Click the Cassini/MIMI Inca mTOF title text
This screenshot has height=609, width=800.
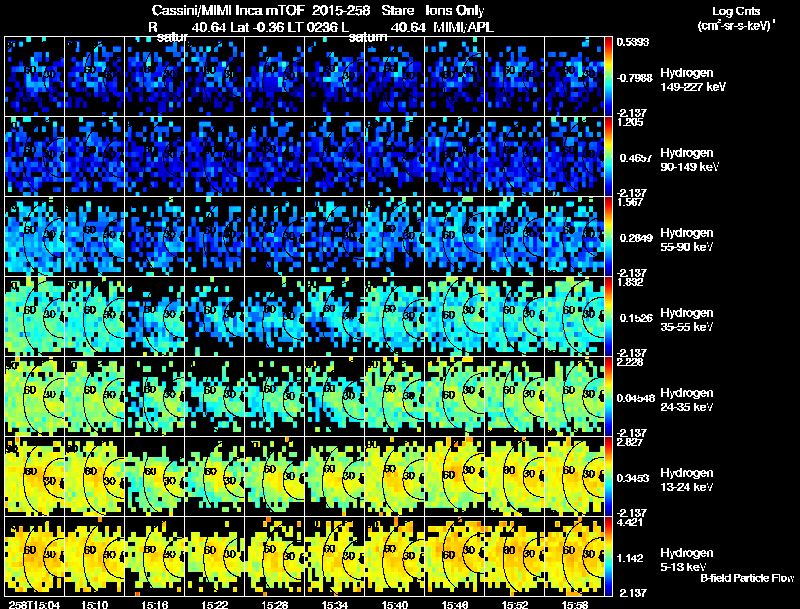point(228,10)
